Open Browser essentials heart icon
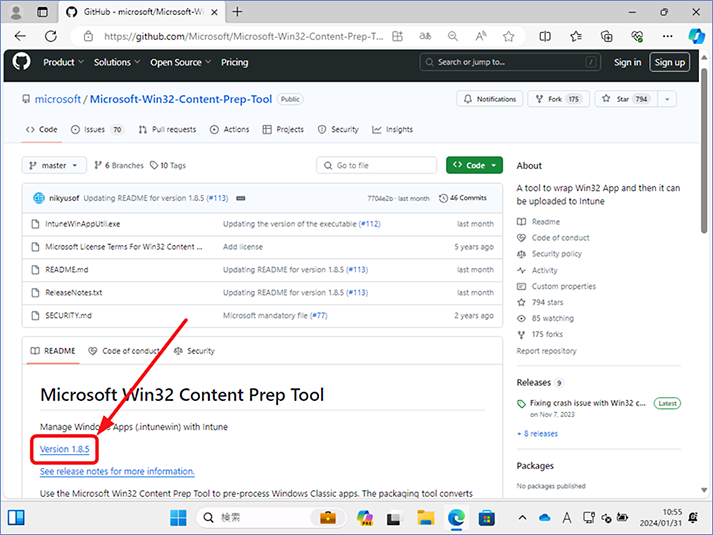This screenshot has width=713, height=535. click(x=637, y=36)
